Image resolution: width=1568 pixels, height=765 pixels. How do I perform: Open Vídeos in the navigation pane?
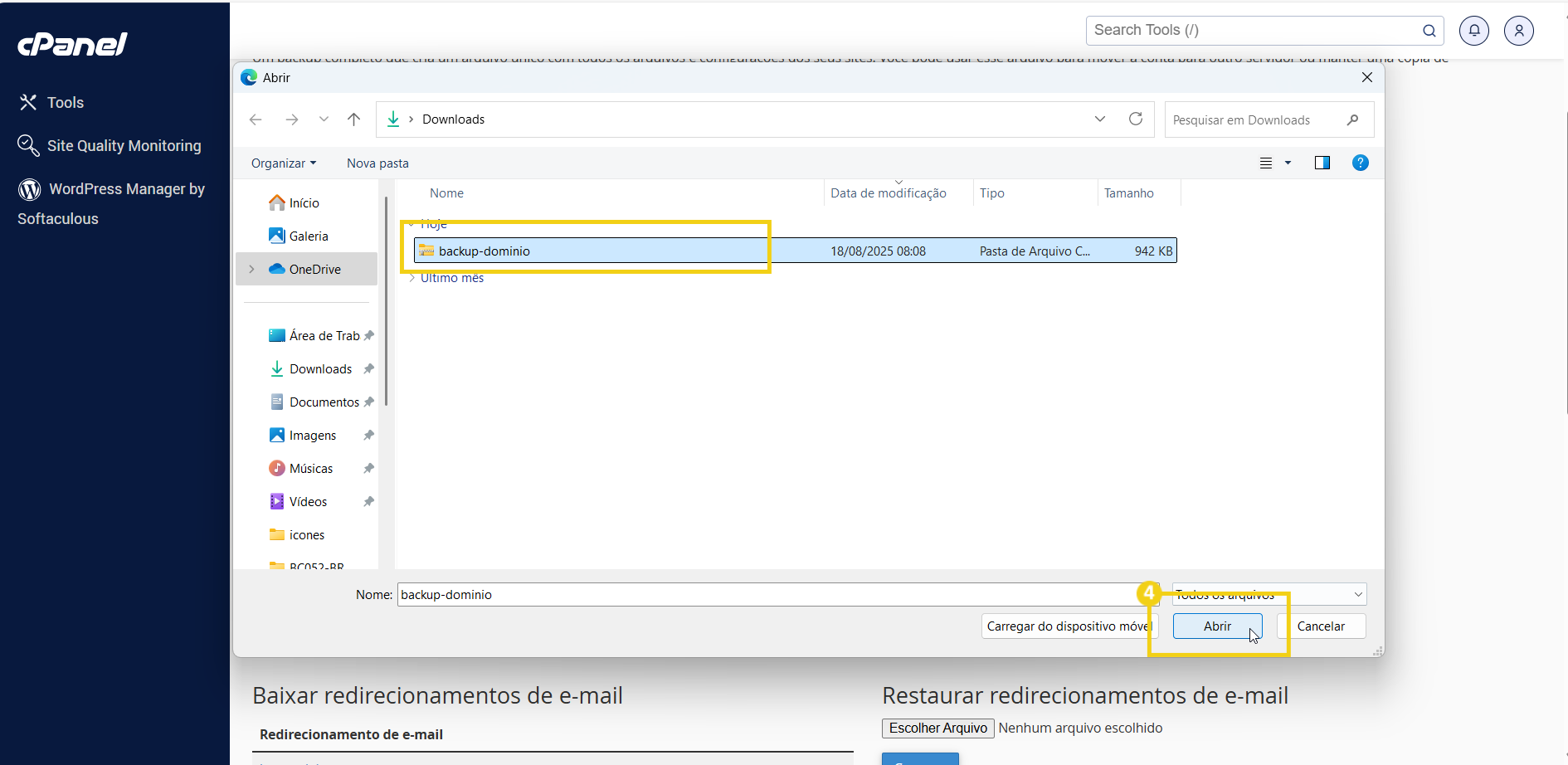click(x=299, y=501)
